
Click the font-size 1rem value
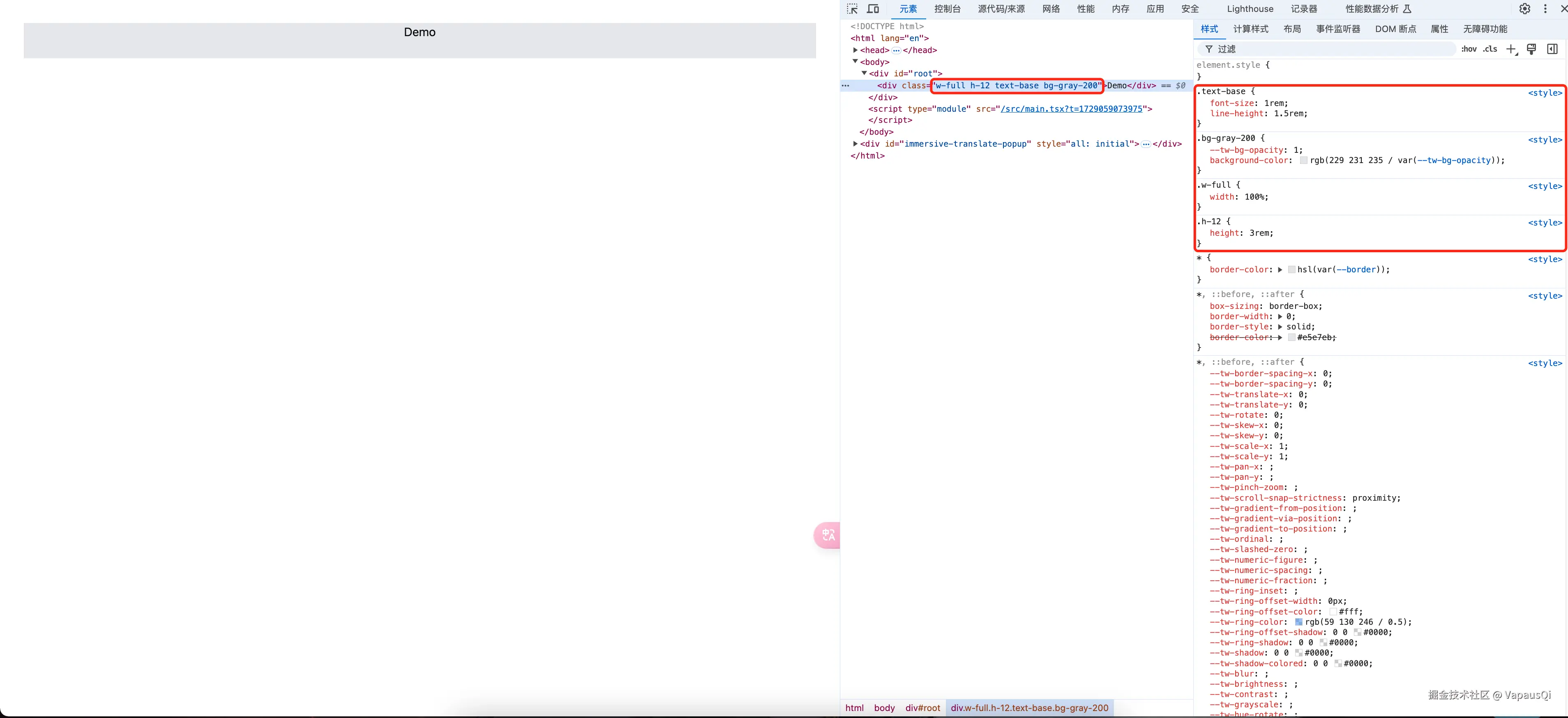[x=1273, y=104]
